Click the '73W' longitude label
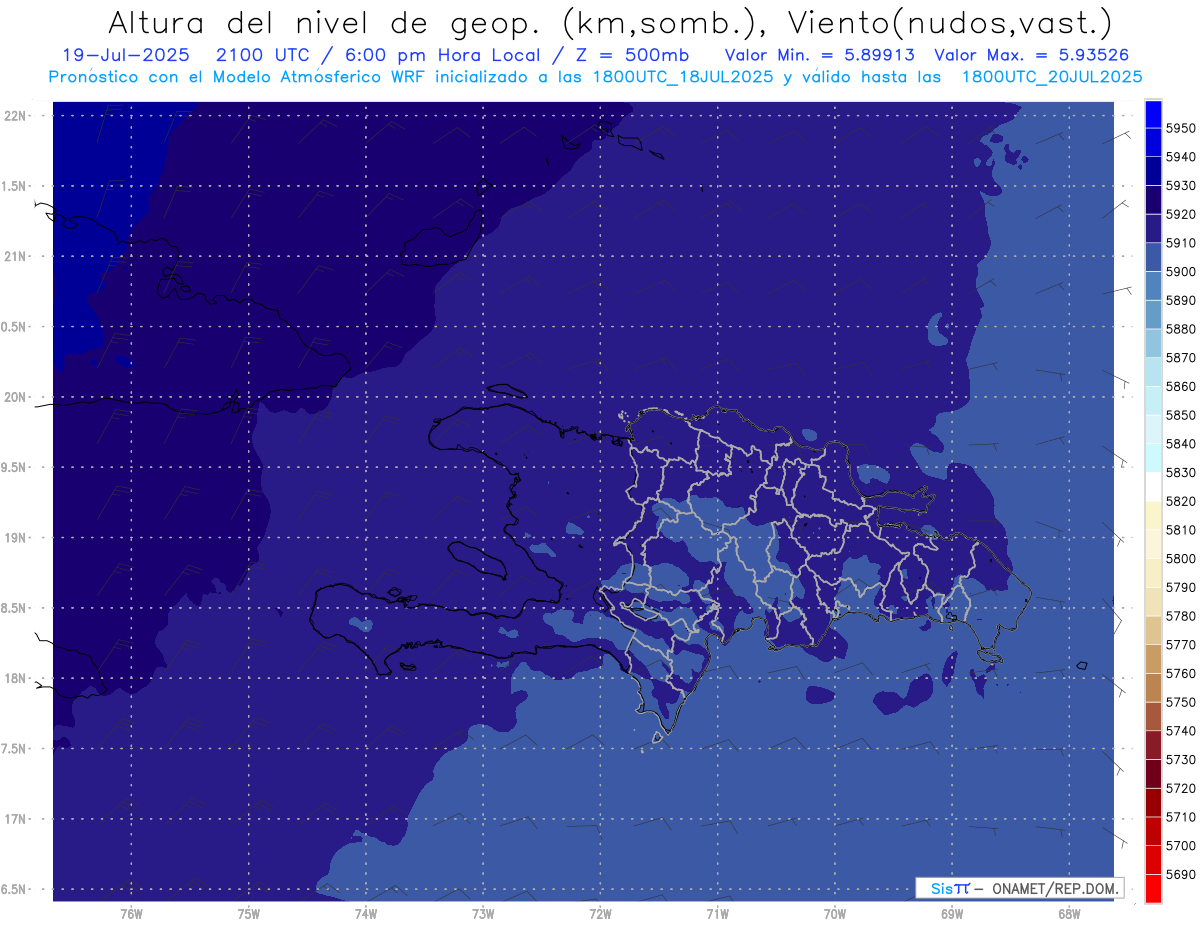 (x=483, y=914)
